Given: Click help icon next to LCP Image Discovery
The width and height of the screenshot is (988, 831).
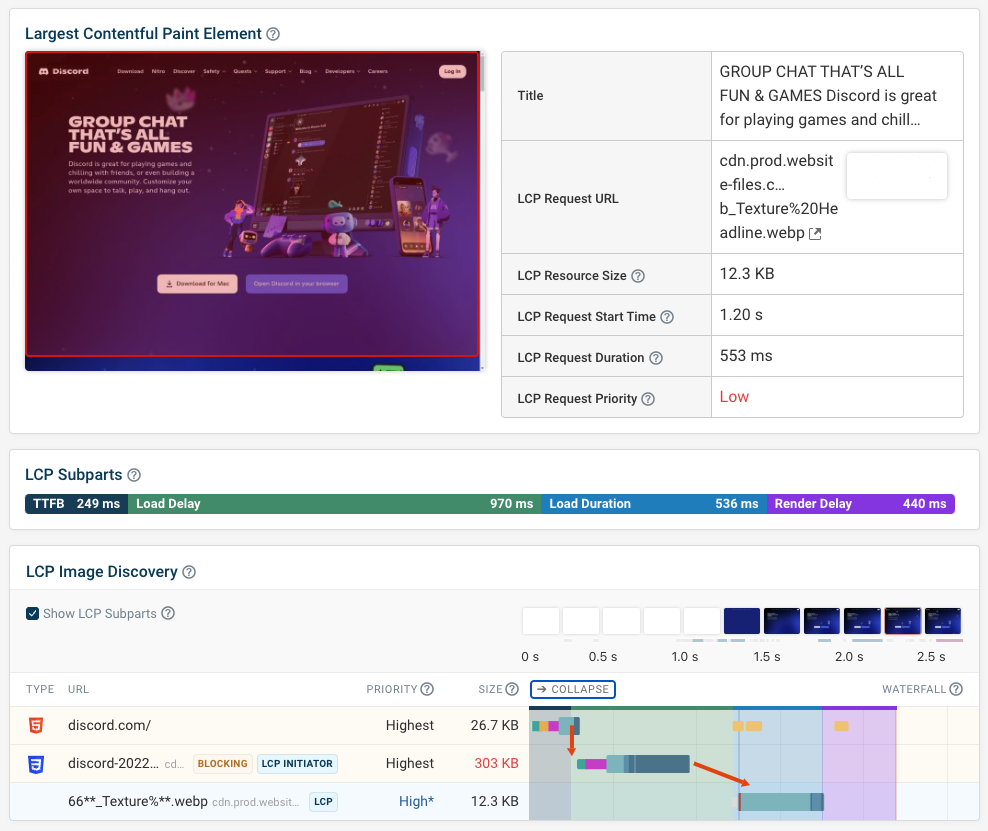Looking at the screenshot, I should (189, 572).
